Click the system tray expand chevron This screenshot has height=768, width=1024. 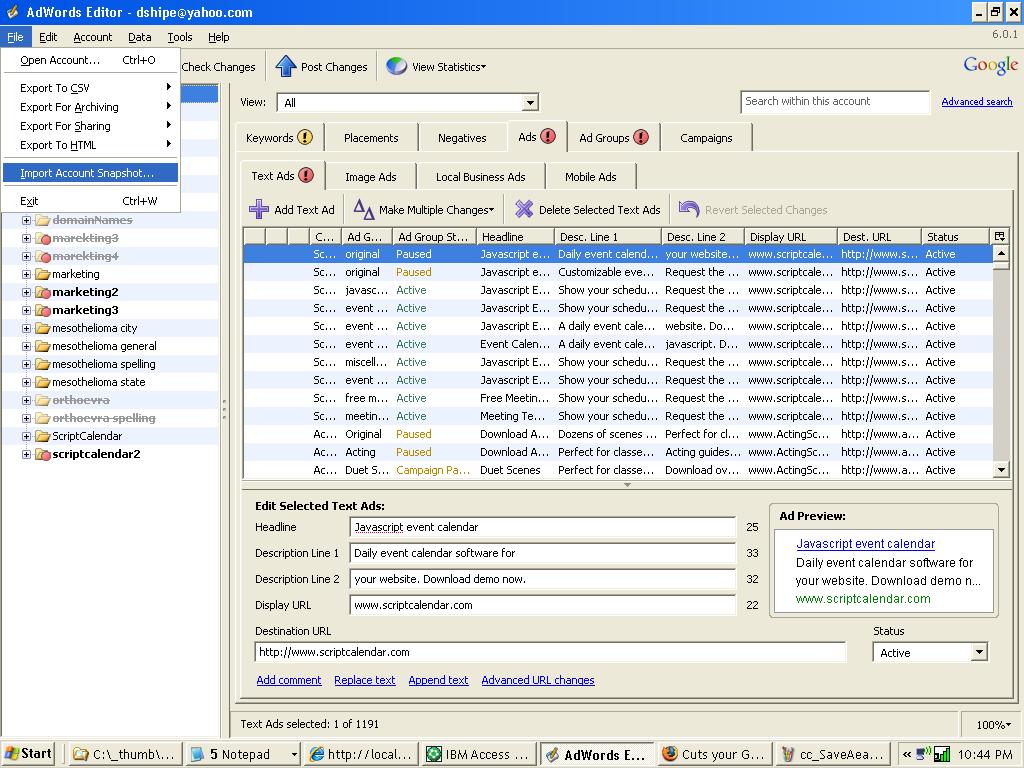tap(906, 754)
